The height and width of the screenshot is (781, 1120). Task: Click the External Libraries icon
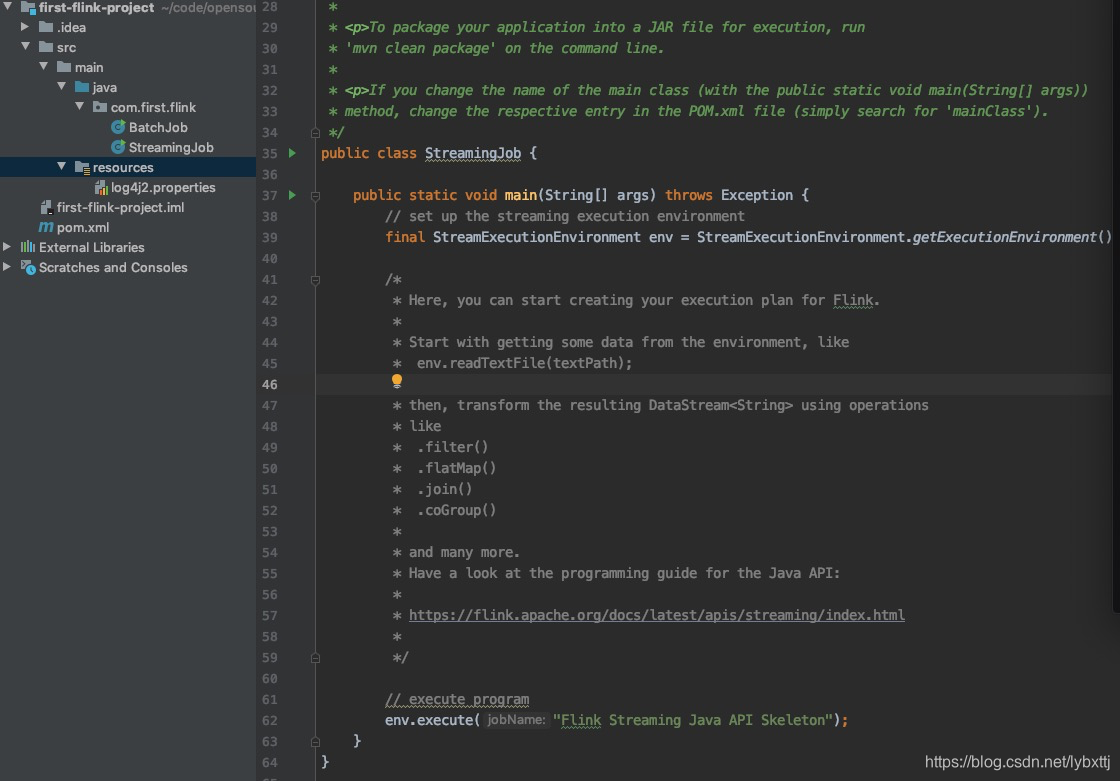pos(28,247)
